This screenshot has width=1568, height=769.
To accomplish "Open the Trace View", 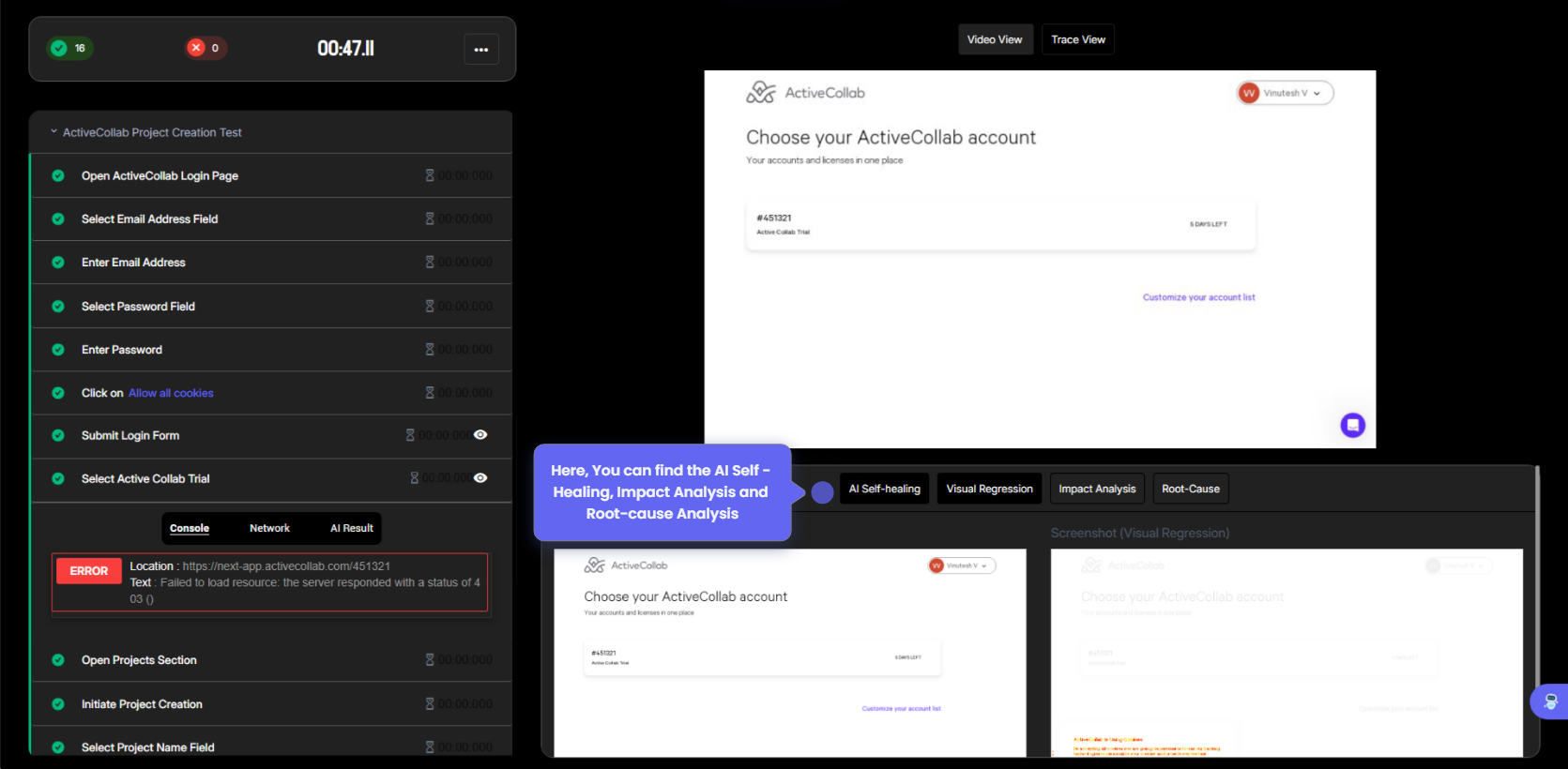I will (1077, 39).
